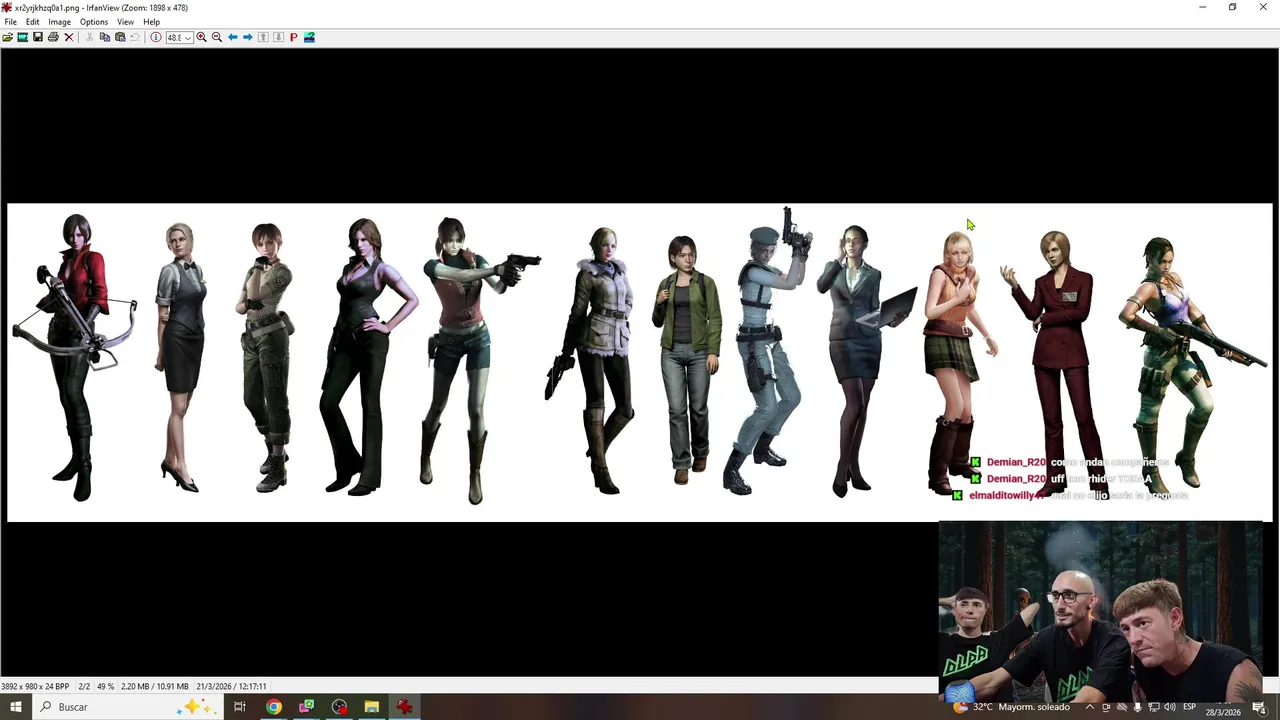Image resolution: width=1280 pixels, height=720 pixels.
Task: Click the previous page up-arrow icon
Action: [263, 37]
